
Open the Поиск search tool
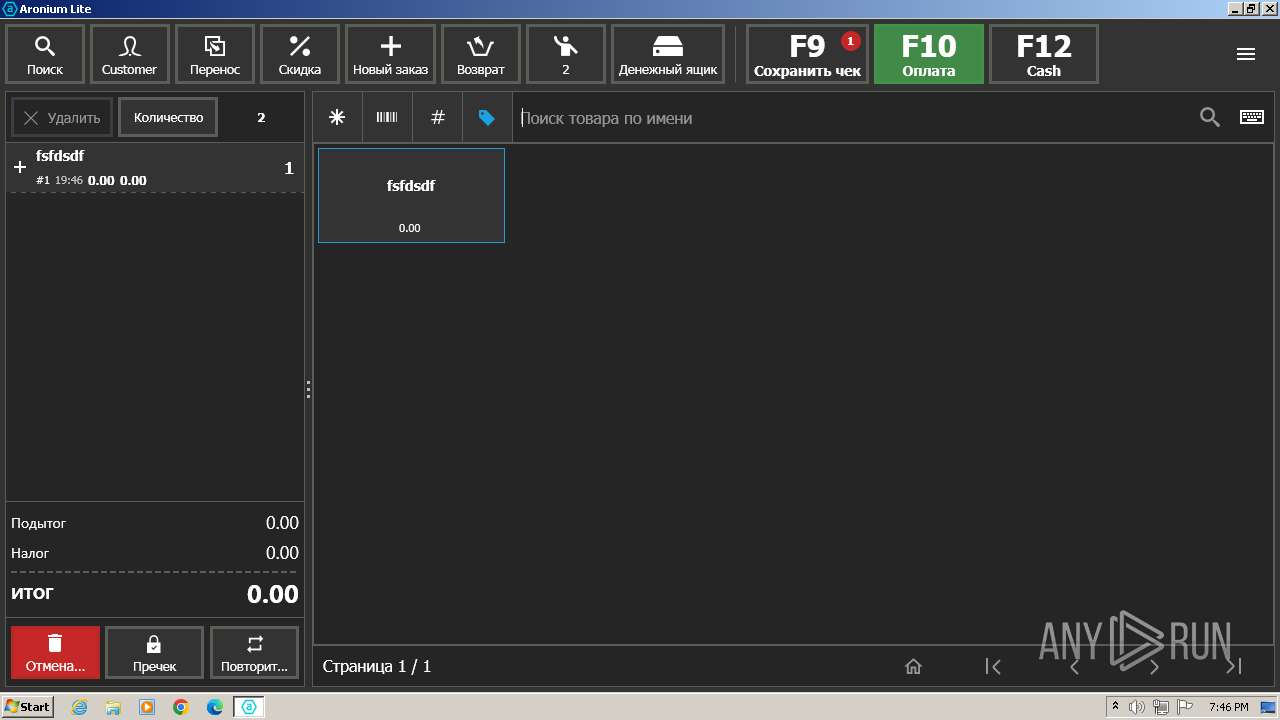[x=45, y=54]
